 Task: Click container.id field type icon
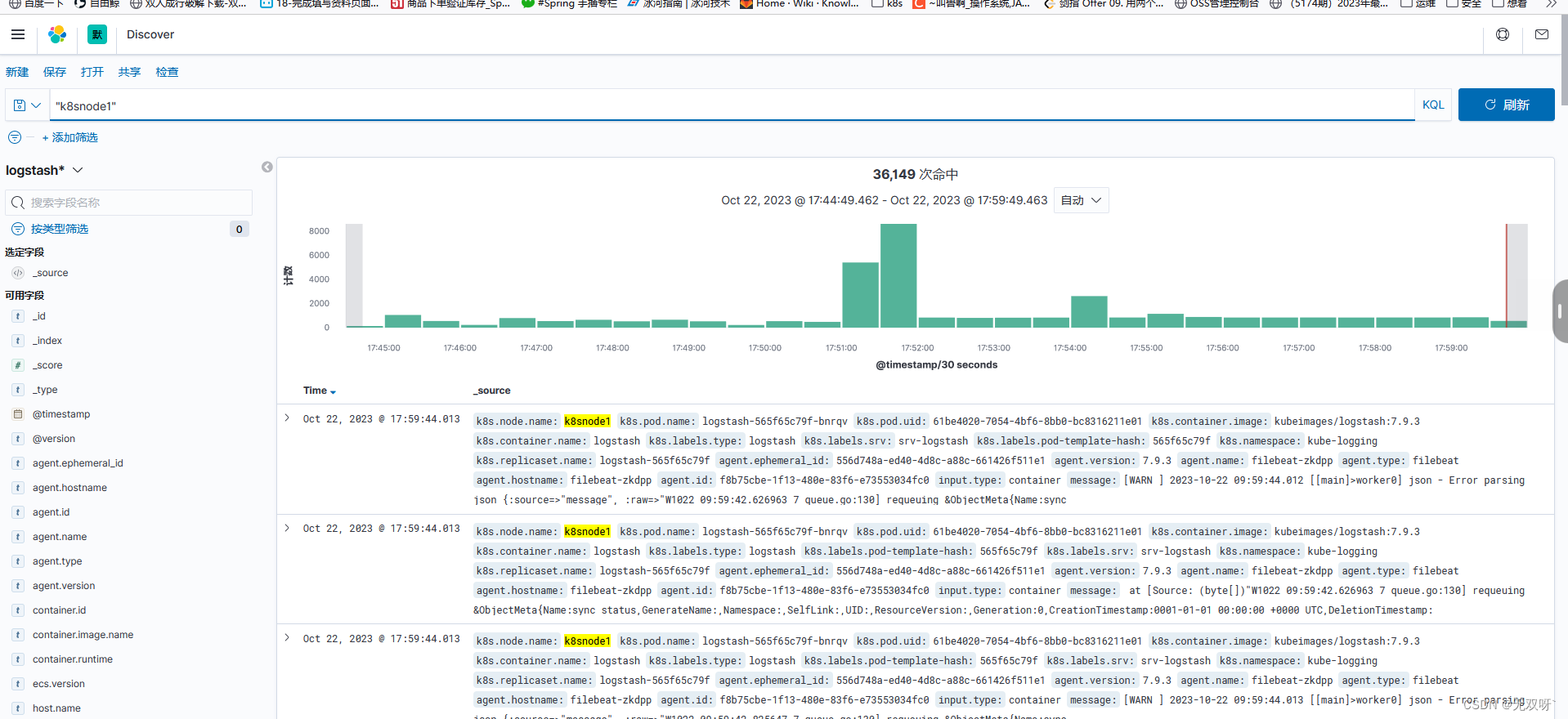[18, 610]
